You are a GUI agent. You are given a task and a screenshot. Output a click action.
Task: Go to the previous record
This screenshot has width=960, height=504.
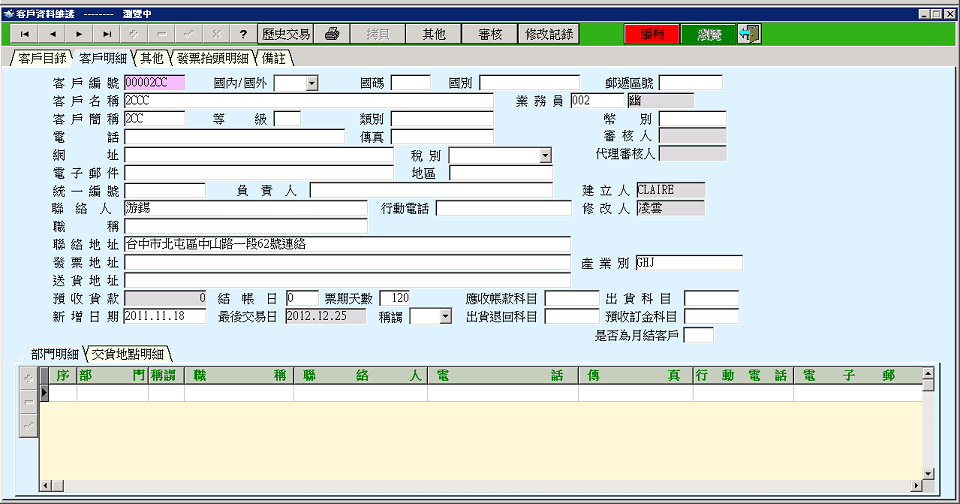tap(52, 34)
